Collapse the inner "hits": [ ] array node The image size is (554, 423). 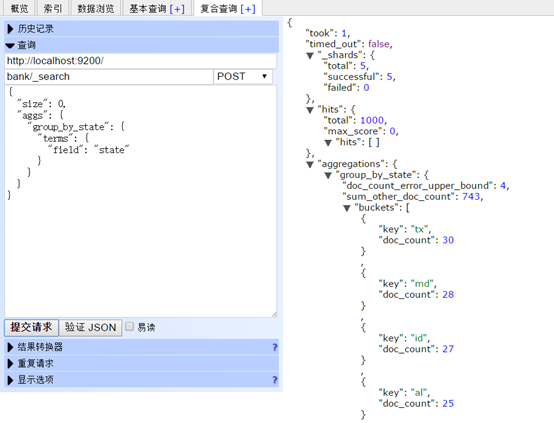[328, 143]
